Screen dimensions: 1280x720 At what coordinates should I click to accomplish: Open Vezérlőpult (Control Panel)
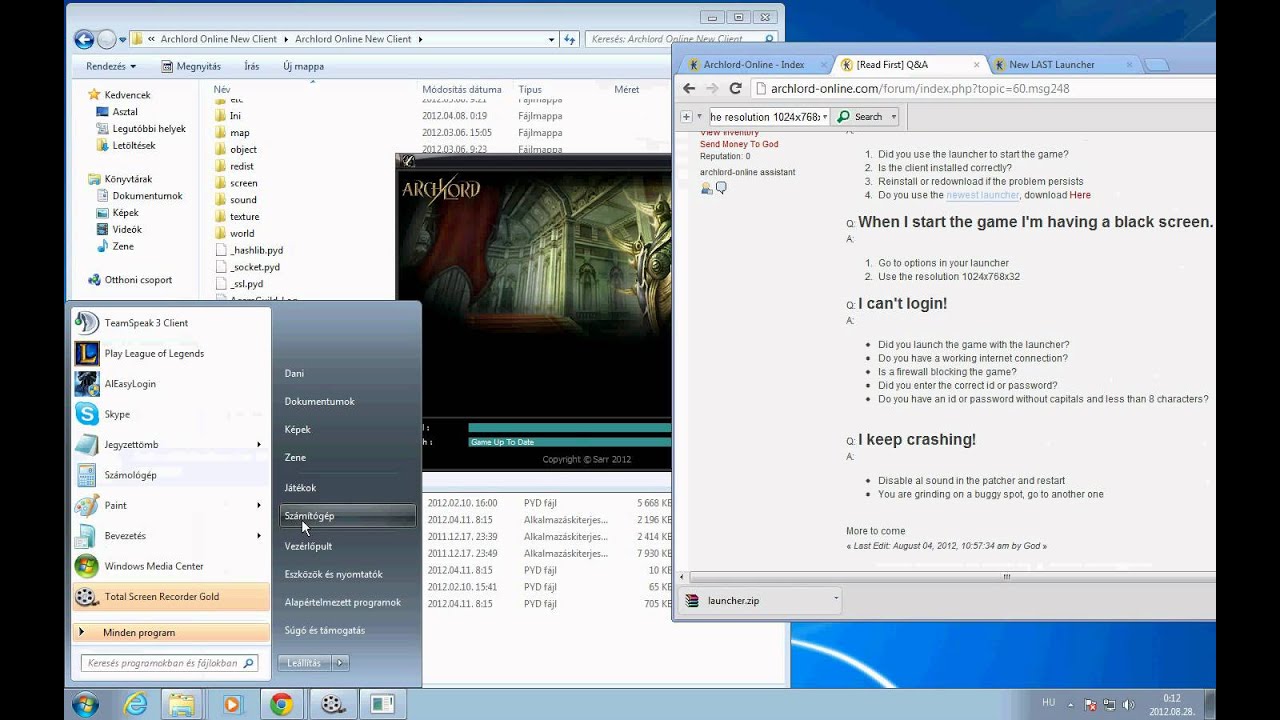pos(308,546)
